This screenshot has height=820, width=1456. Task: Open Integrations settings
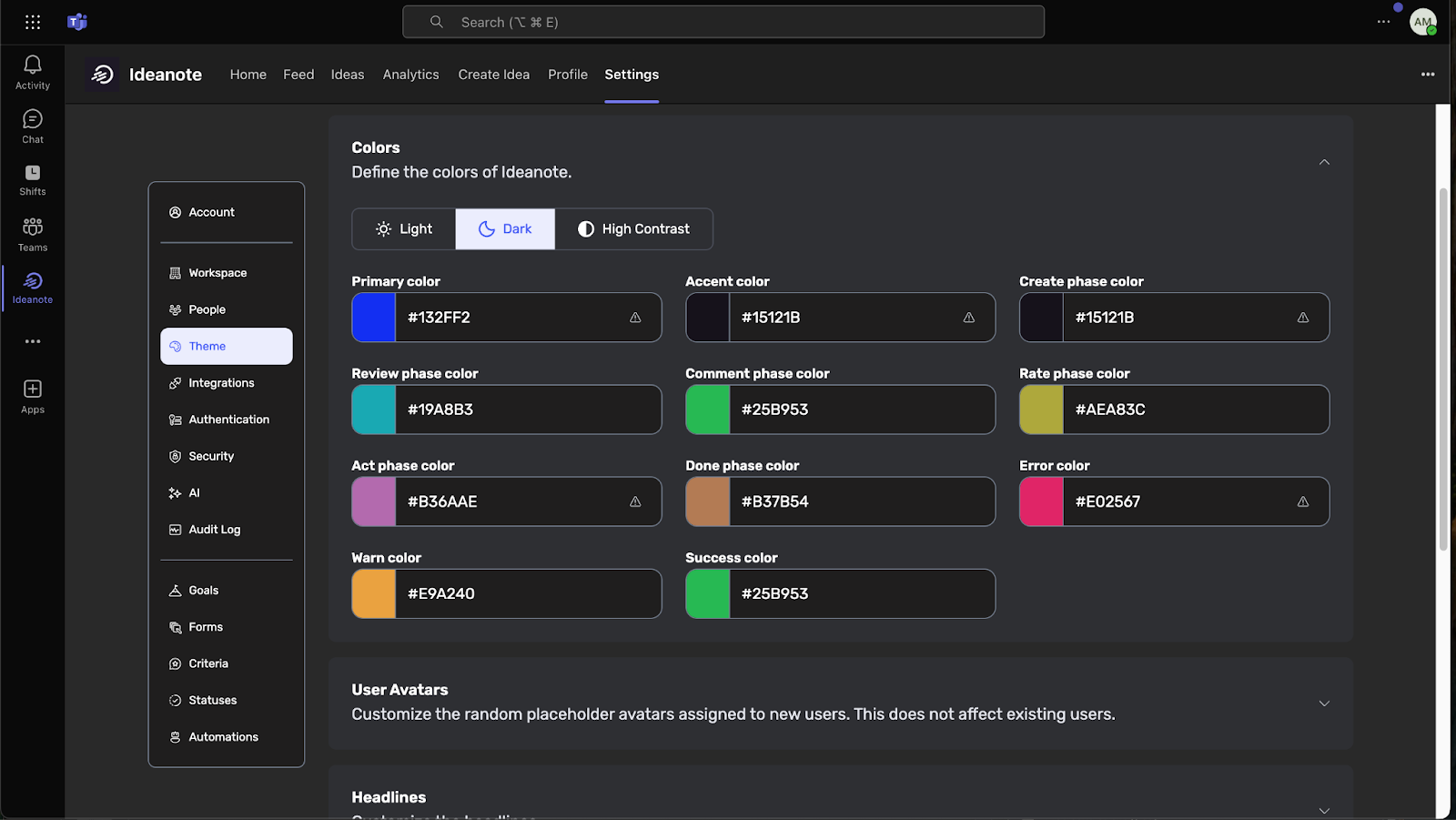pos(227,383)
